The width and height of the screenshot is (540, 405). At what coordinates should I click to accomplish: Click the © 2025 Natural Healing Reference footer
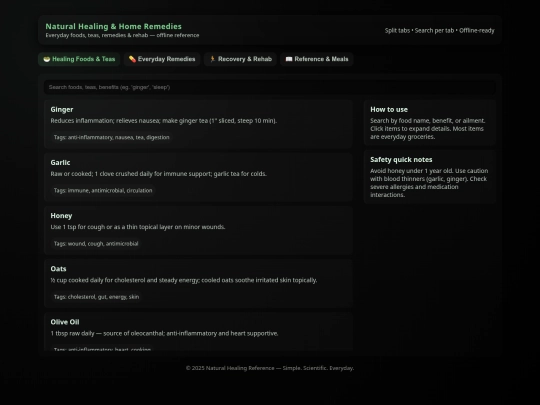pyautogui.click(x=270, y=368)
